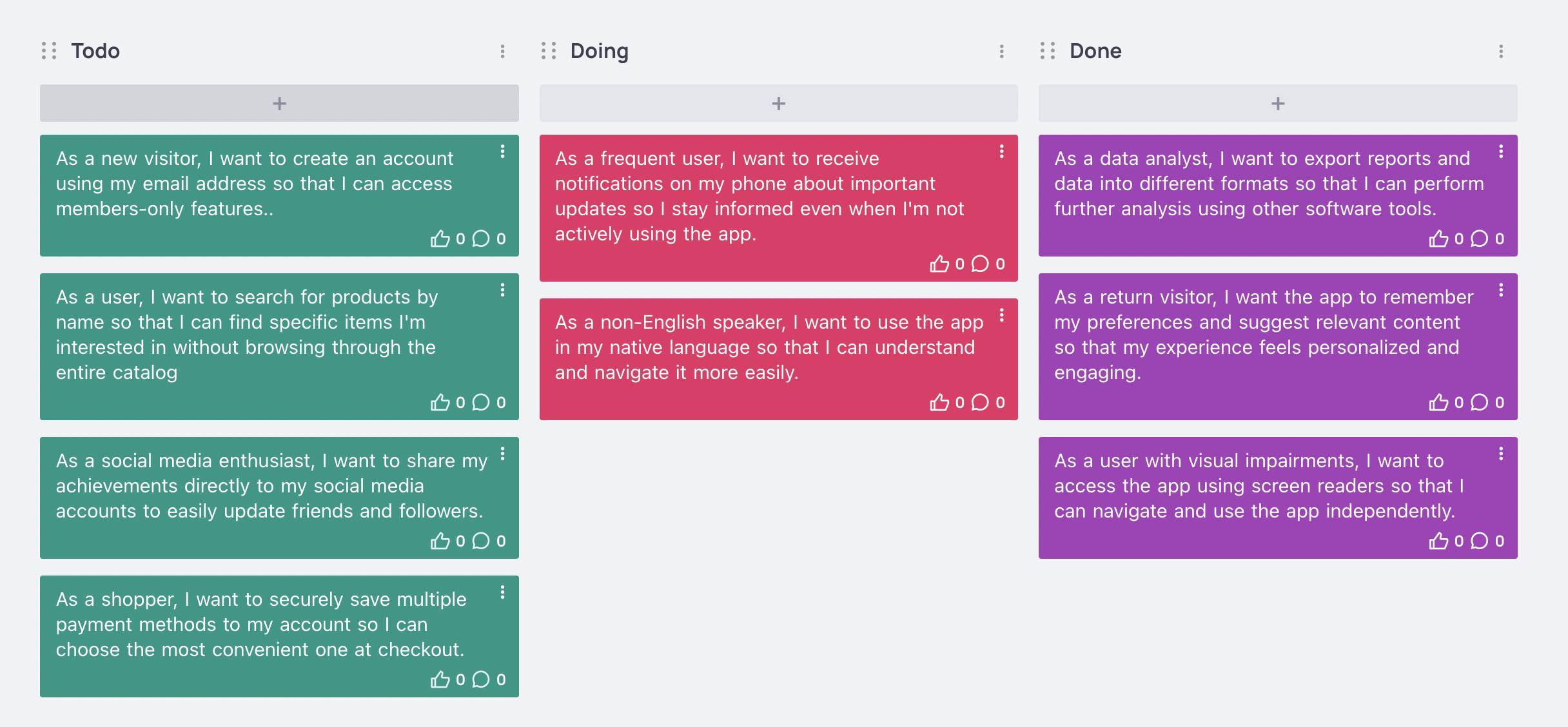
Task: Click the thumbs-up on the native language card
Action: pyautogui.click(x=939, y=402)
